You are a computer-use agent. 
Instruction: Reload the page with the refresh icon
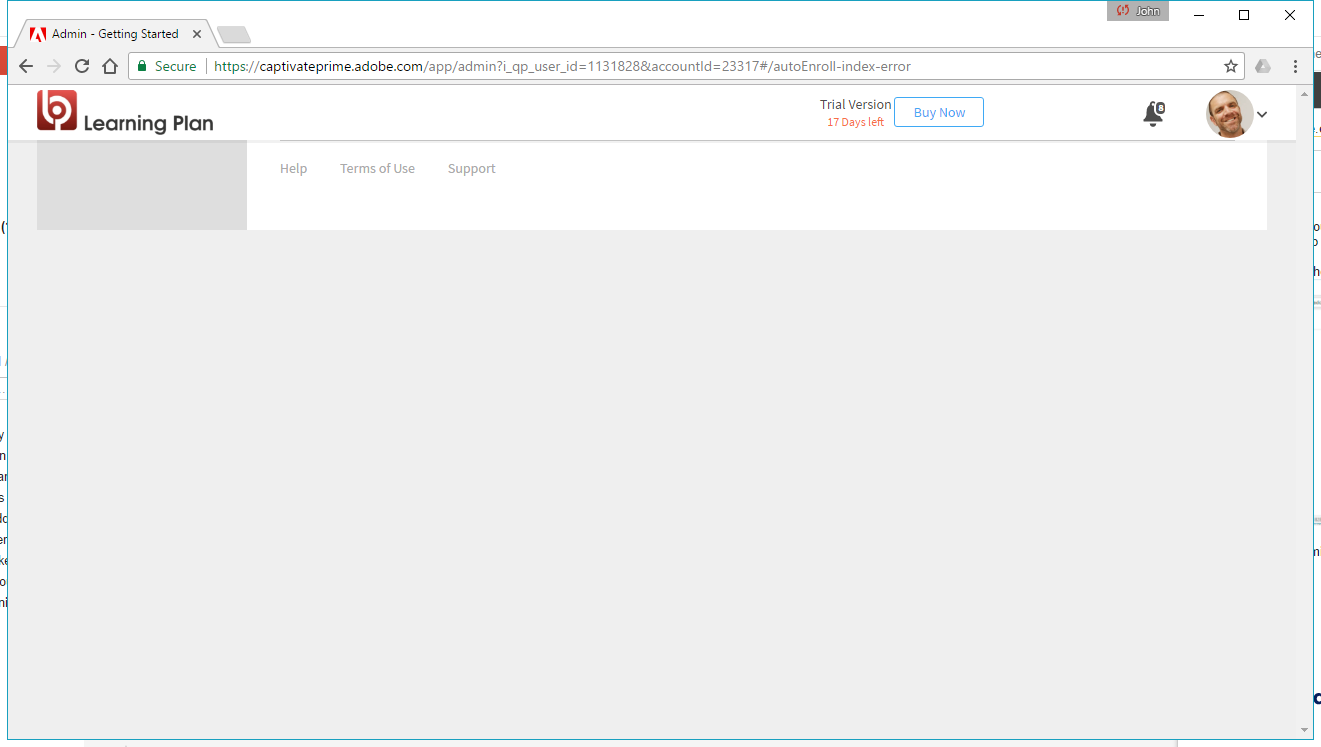coord(82,66)
